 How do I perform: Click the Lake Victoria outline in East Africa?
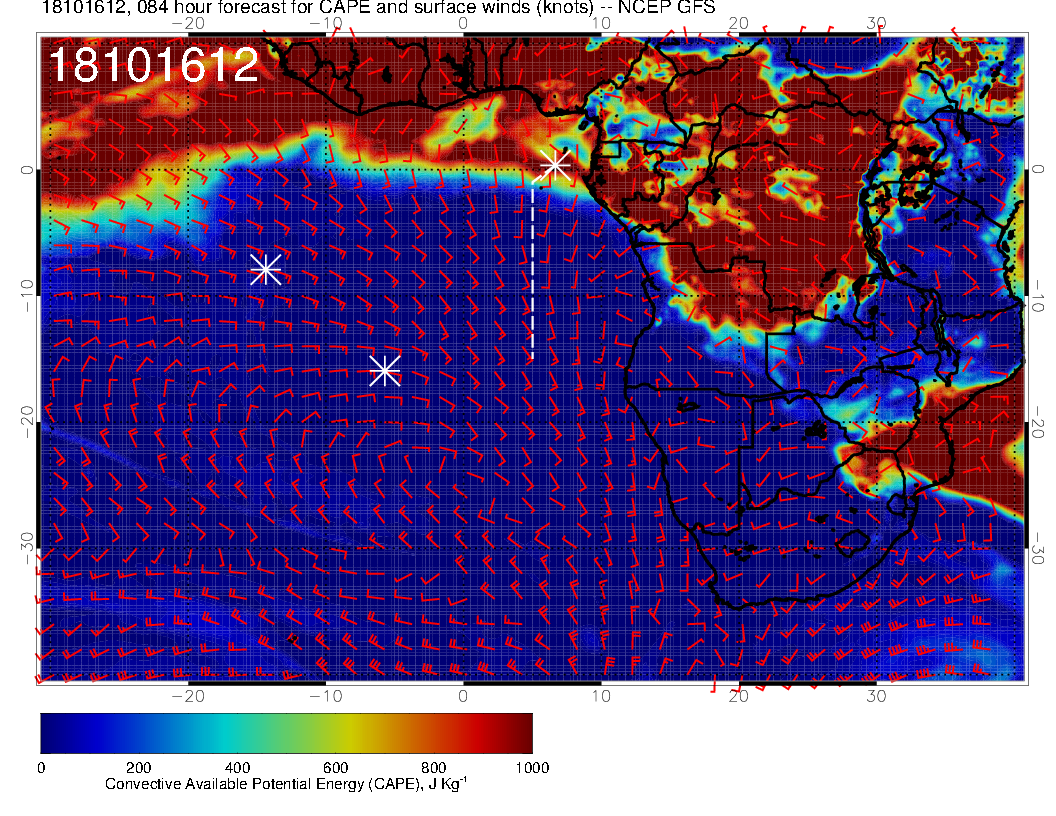(x=915, y=186)
